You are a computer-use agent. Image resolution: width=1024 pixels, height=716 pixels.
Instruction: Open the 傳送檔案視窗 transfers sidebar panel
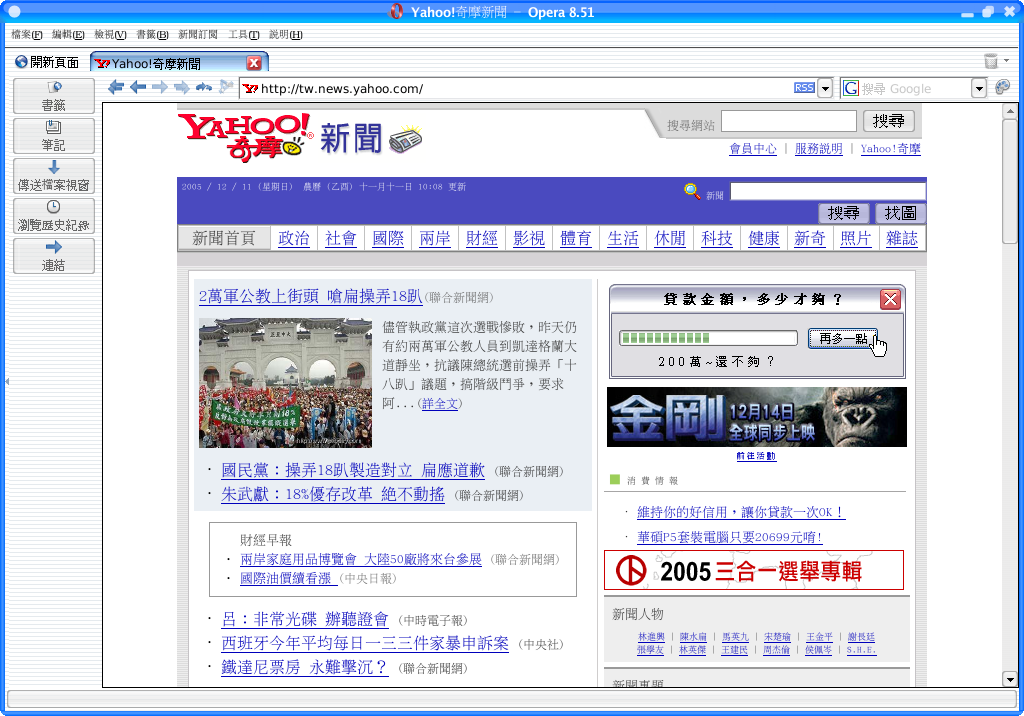[54, 176]
